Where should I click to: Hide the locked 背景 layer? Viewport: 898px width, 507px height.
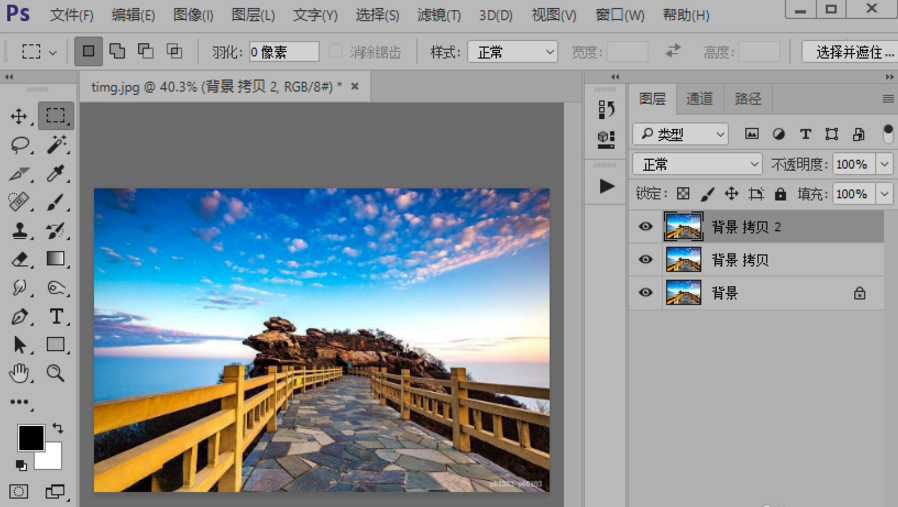pos(645,293)
